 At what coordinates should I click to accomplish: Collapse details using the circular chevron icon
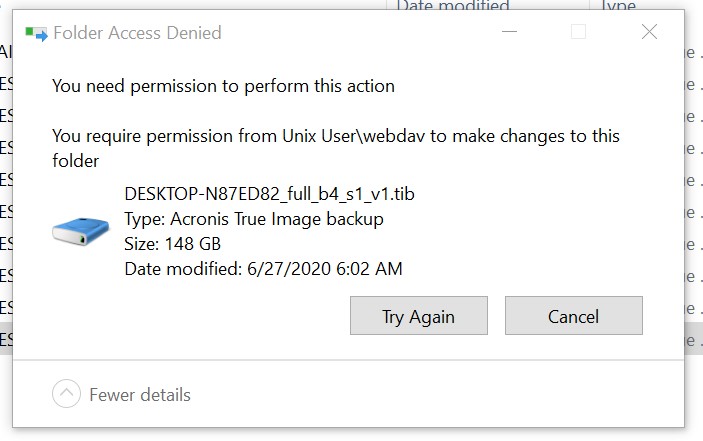tap(66, 393)
